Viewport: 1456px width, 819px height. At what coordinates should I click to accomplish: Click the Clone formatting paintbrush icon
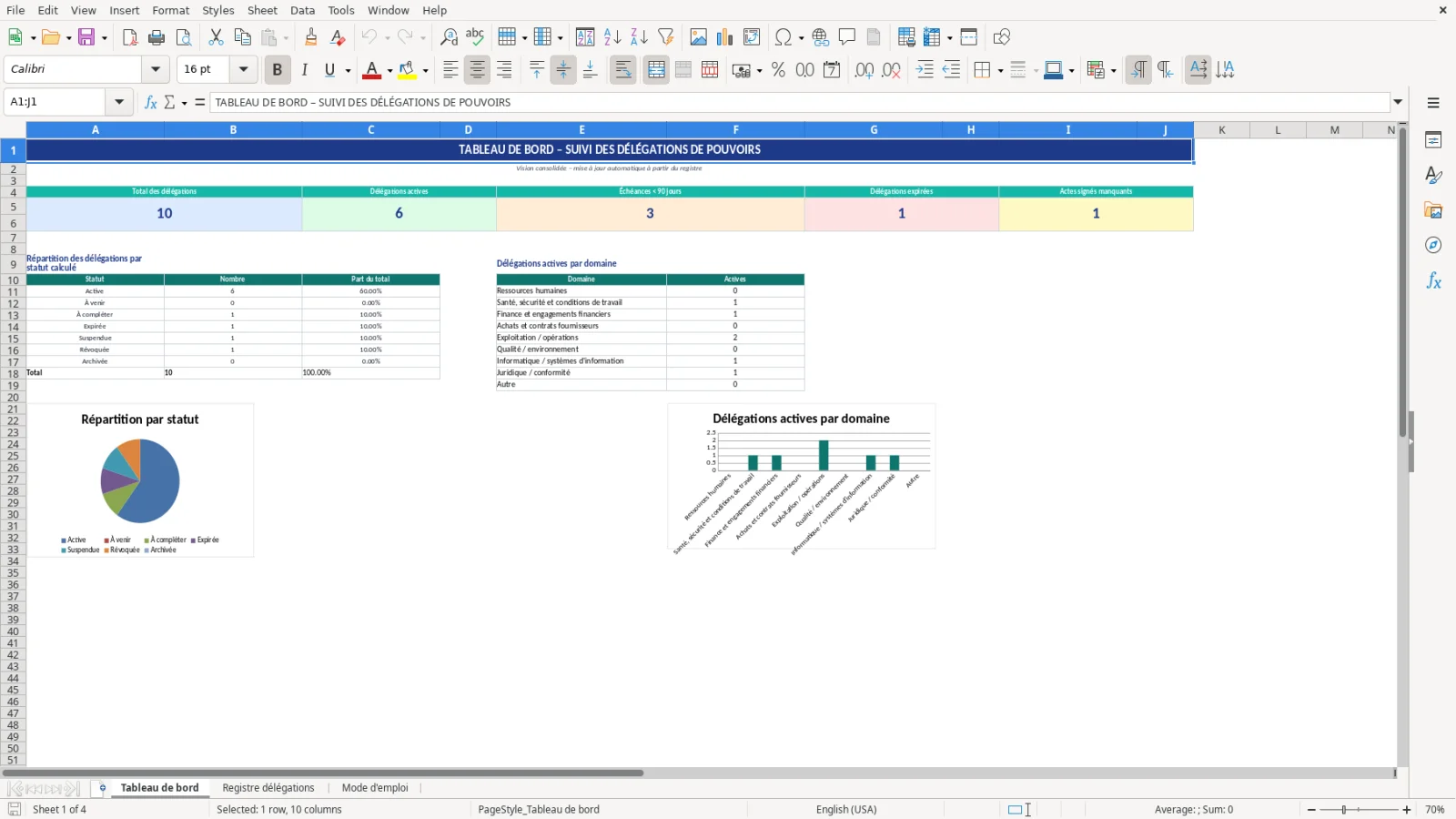[311, 37]
